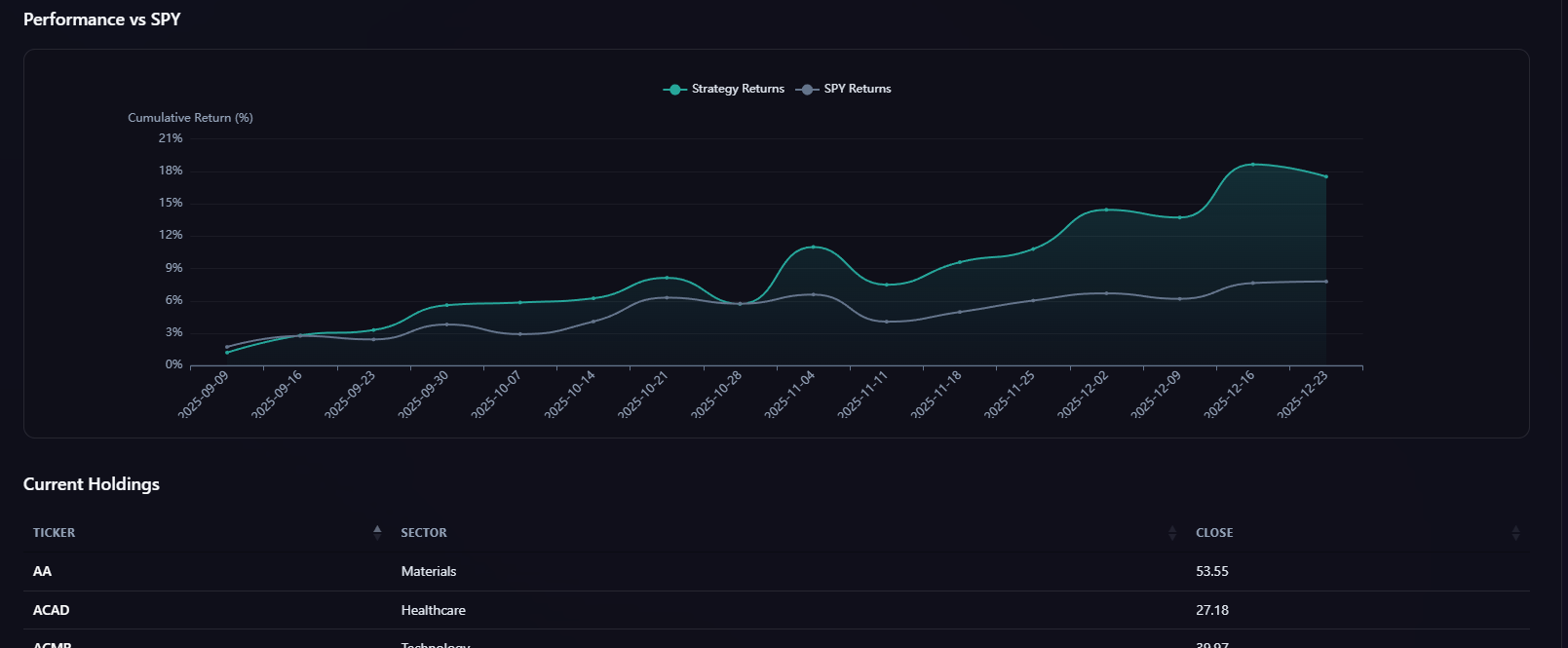Click the SECTOR column sort arrows icon
The width and height of the screenshot is (1568, 648).
pyautogui.click(x=1171, y=533)
